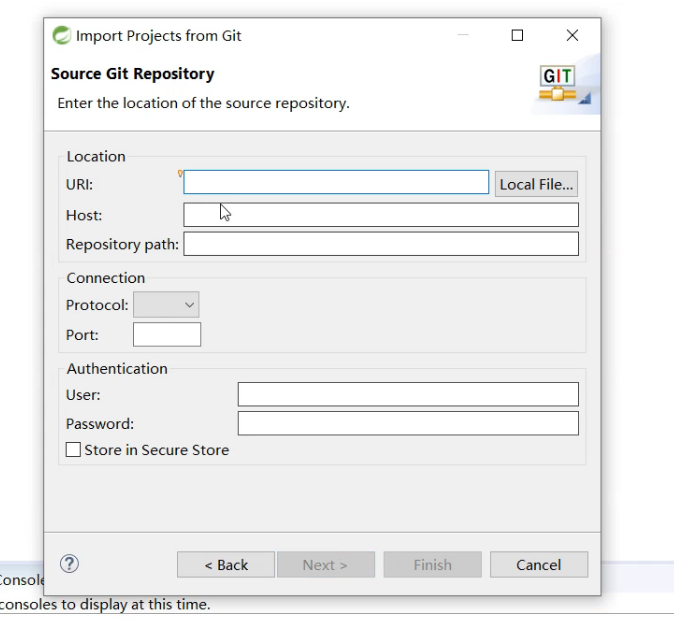Click the disabled Next button

coord(326,564)
